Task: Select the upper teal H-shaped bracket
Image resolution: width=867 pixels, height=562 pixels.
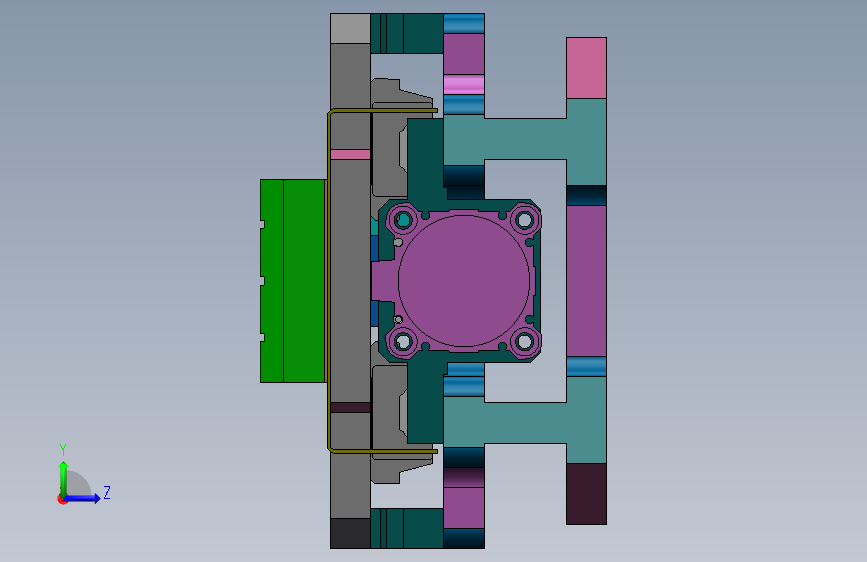Action: click(x=525, y=139)
